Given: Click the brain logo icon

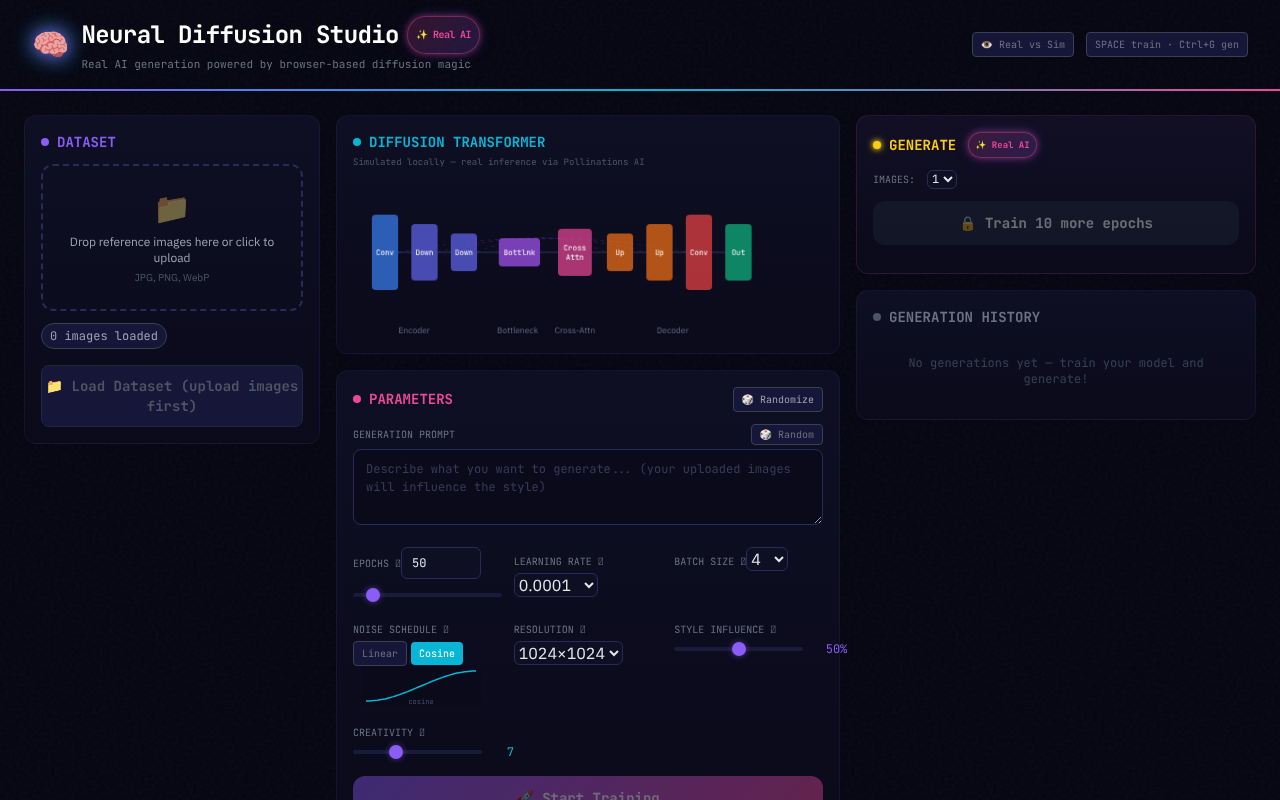Looking at the screenshot, I should (48, 44).
